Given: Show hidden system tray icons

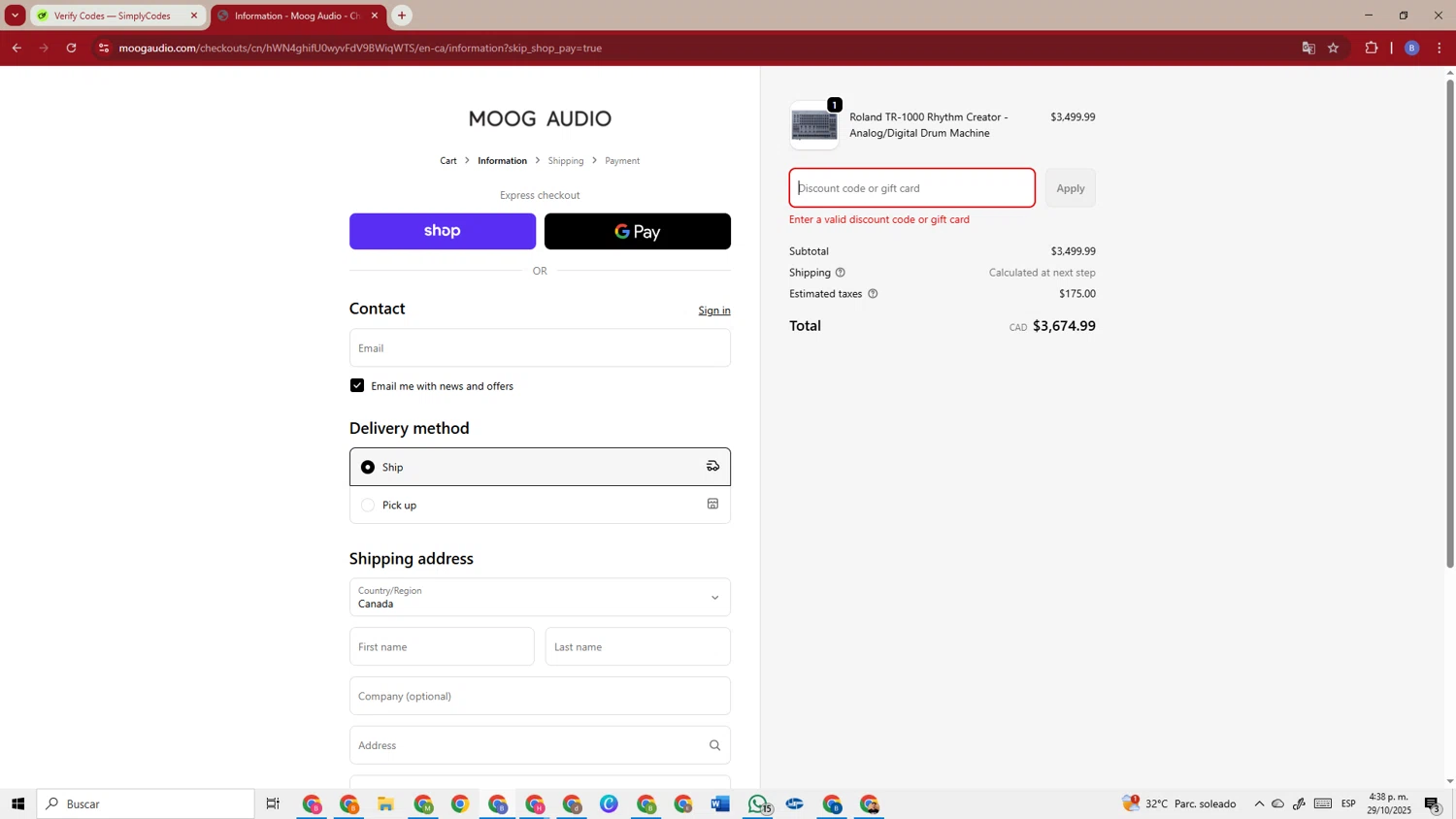Looking at the screenshot, I should point(1259,803).
